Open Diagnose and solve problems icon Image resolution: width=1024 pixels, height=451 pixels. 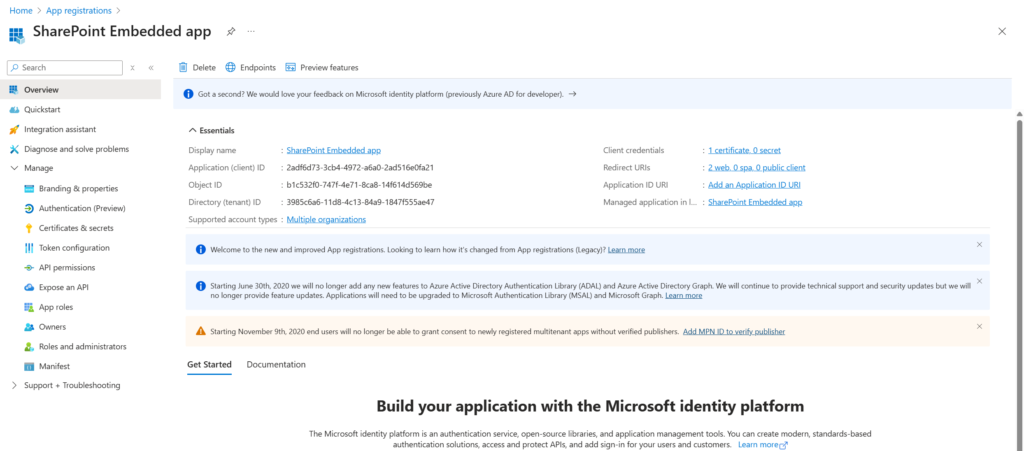(14, 149)
